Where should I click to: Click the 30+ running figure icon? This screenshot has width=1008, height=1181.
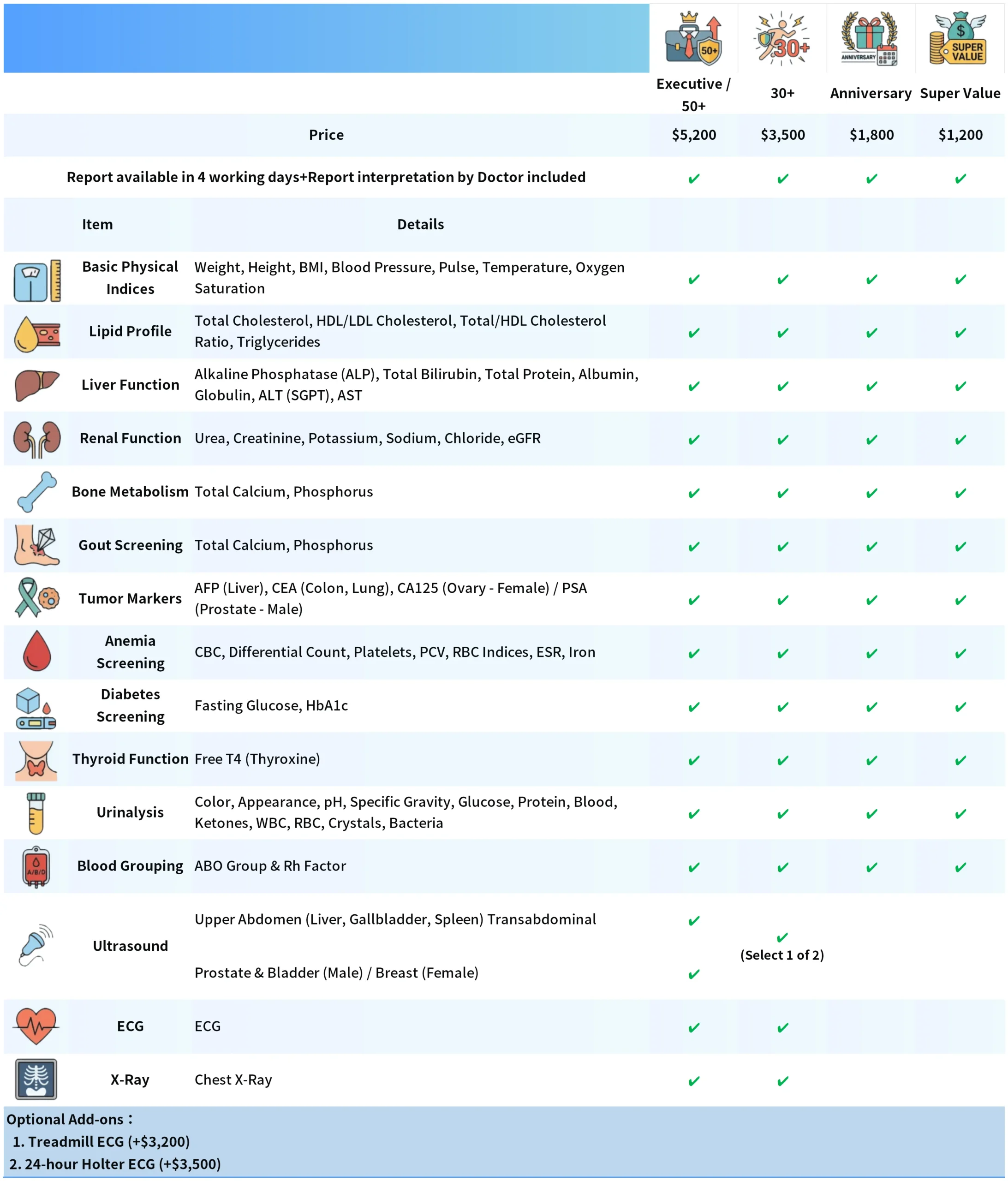tap(782, 38)
